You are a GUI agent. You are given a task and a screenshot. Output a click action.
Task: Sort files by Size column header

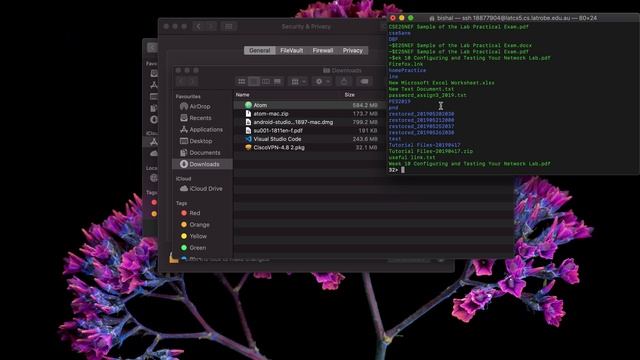[x=349, y=95]
